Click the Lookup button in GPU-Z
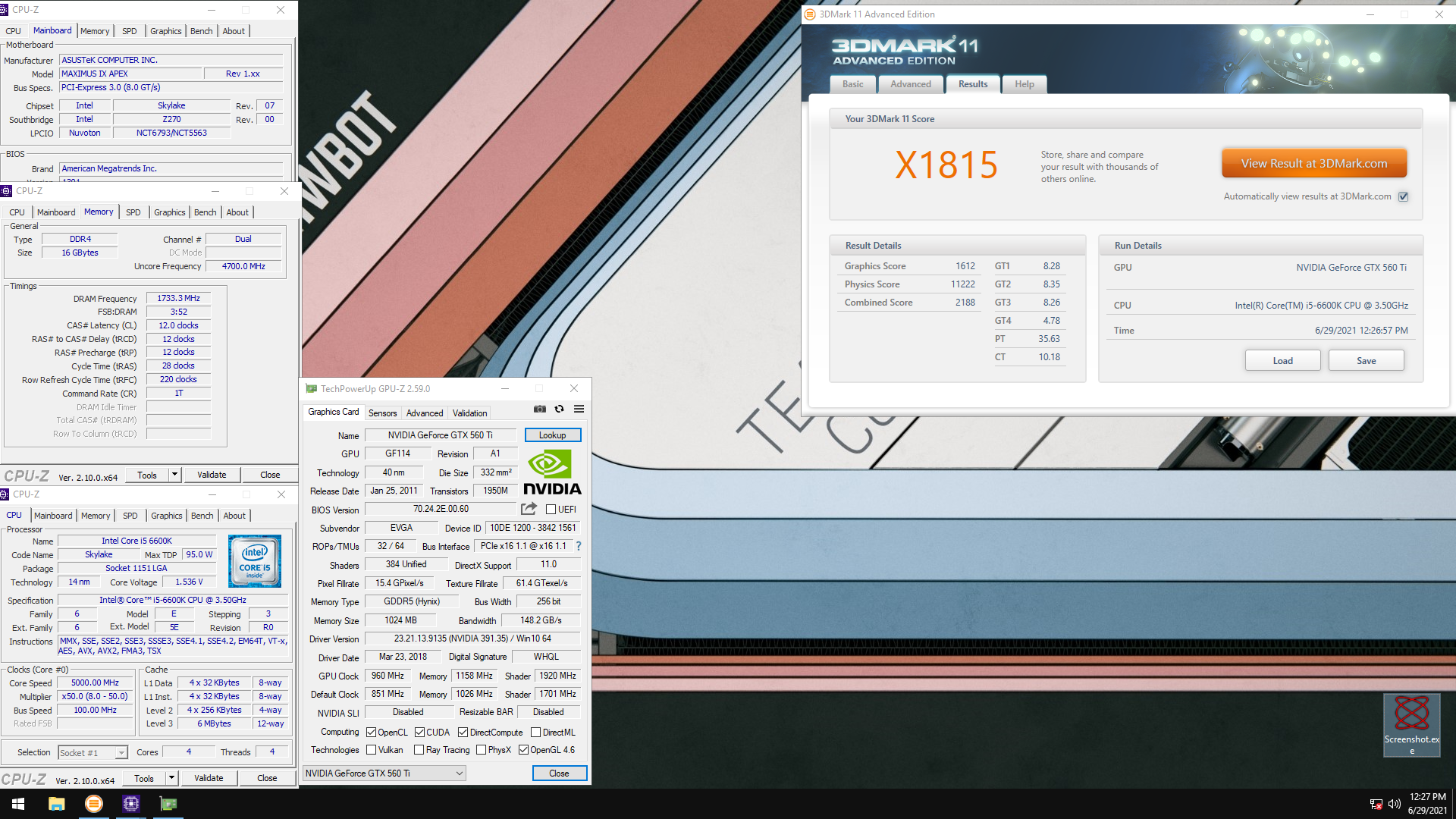The width and height of the screenshot is (1456, 819). pos(553,435)
